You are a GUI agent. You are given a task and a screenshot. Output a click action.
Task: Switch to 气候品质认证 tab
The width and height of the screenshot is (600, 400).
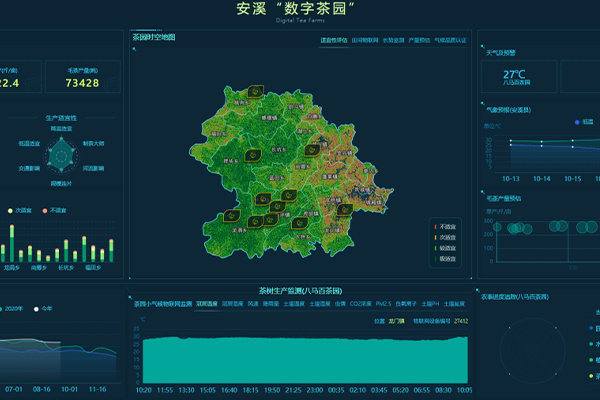click(x=450, y=41)
